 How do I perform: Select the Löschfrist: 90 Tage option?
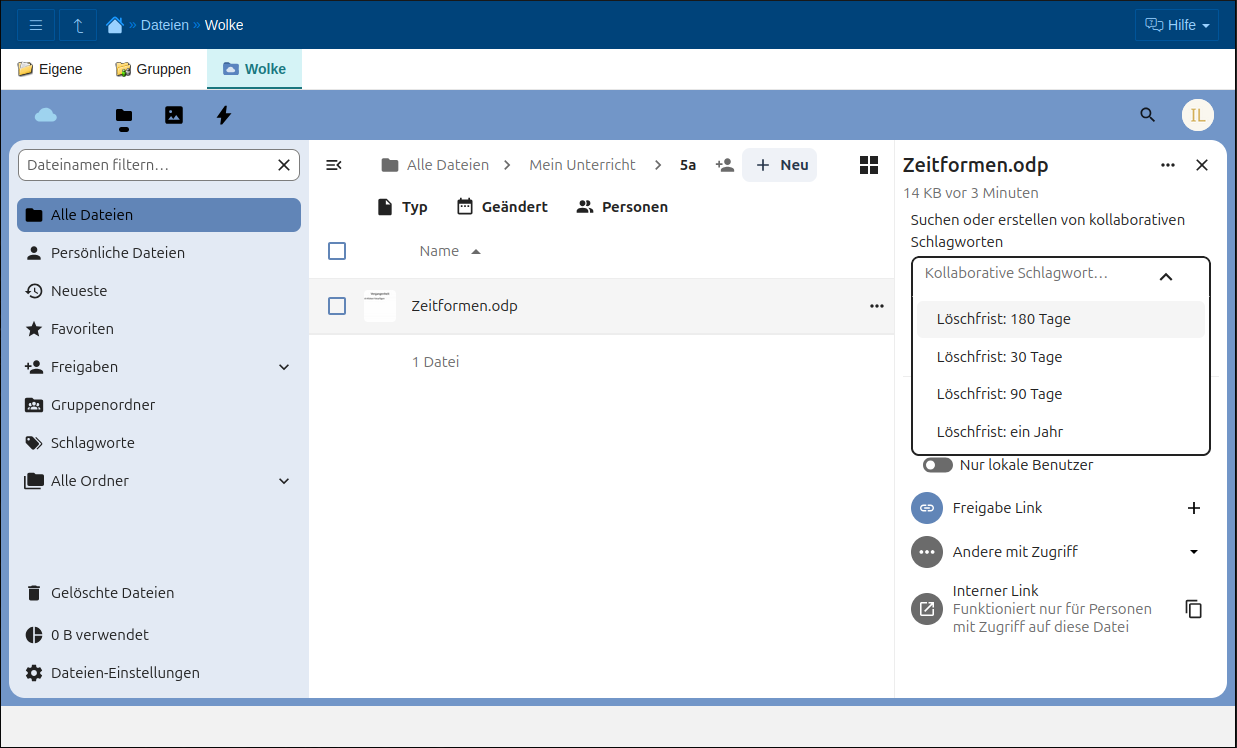999,394
